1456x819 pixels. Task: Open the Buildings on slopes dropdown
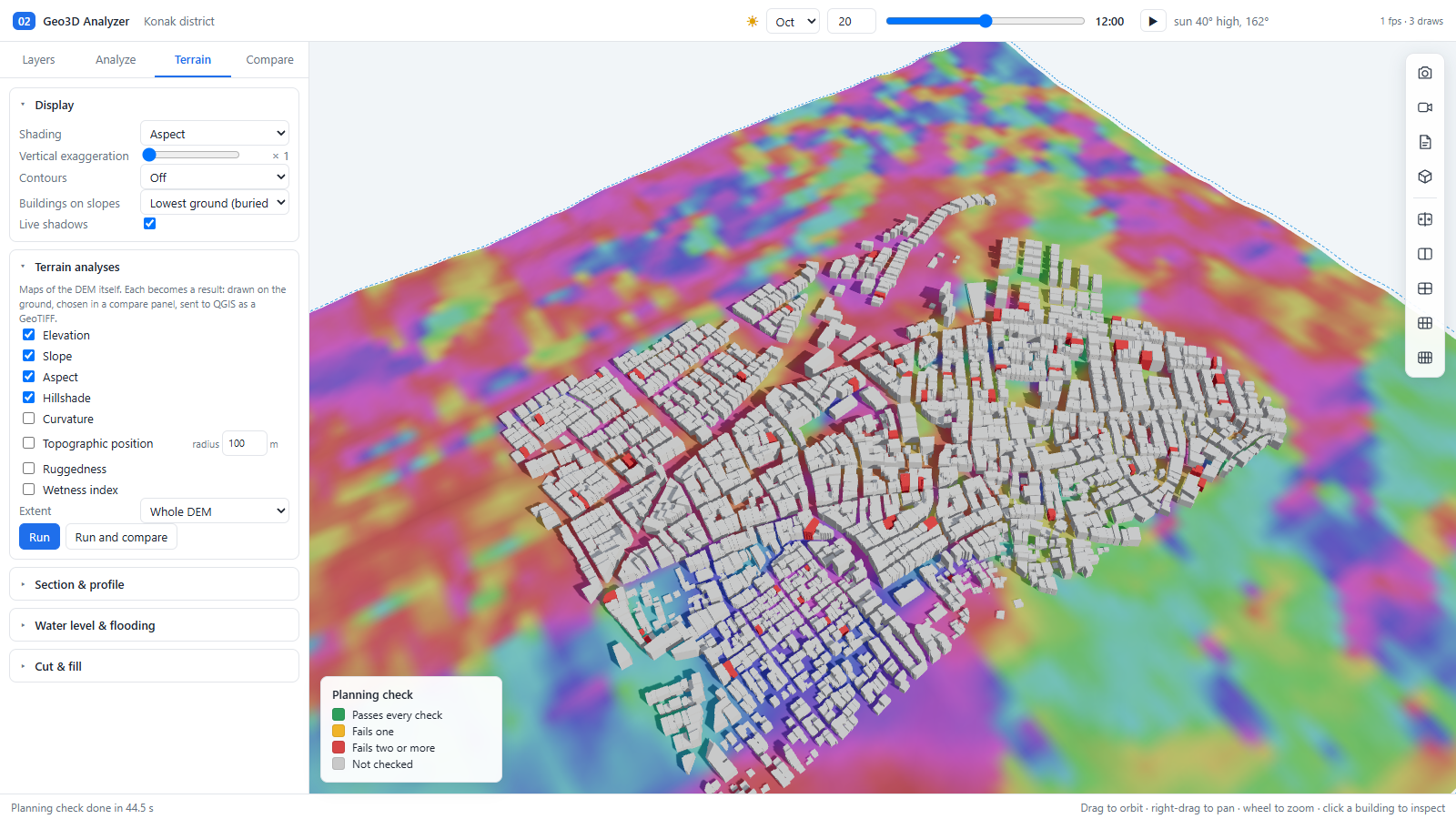tap(215, 203)
